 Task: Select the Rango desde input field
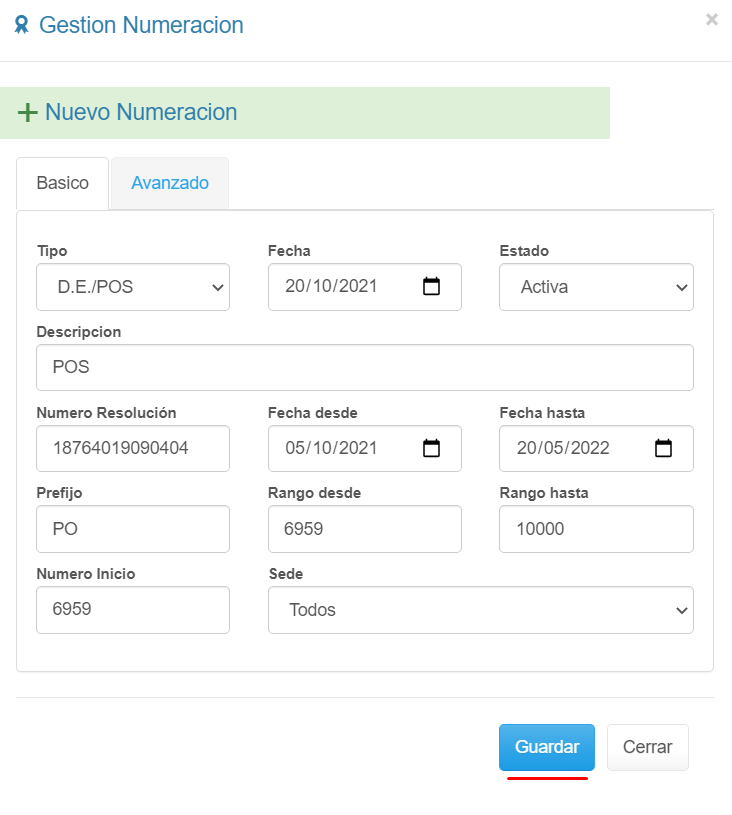tap(365, 529)
